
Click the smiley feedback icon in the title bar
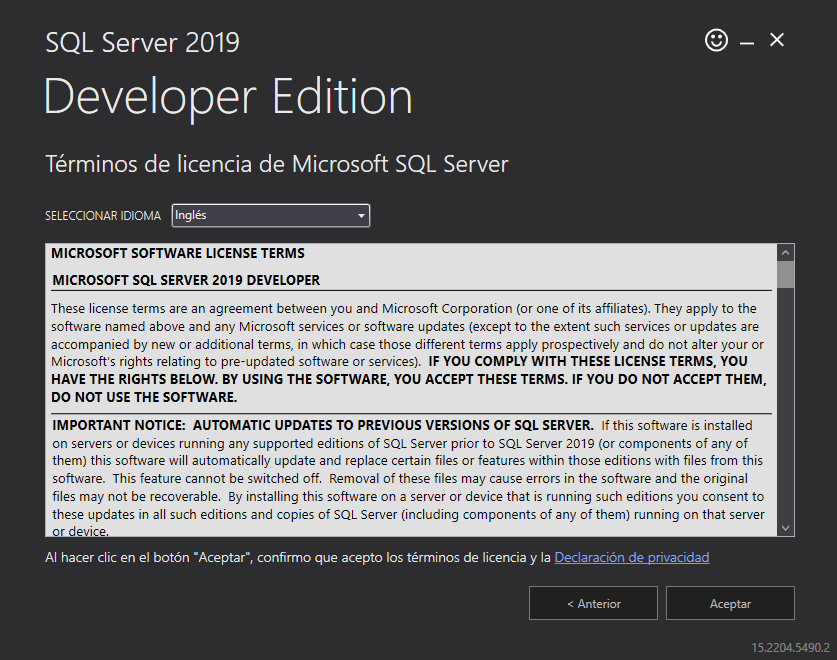click(x=716, y=40)
